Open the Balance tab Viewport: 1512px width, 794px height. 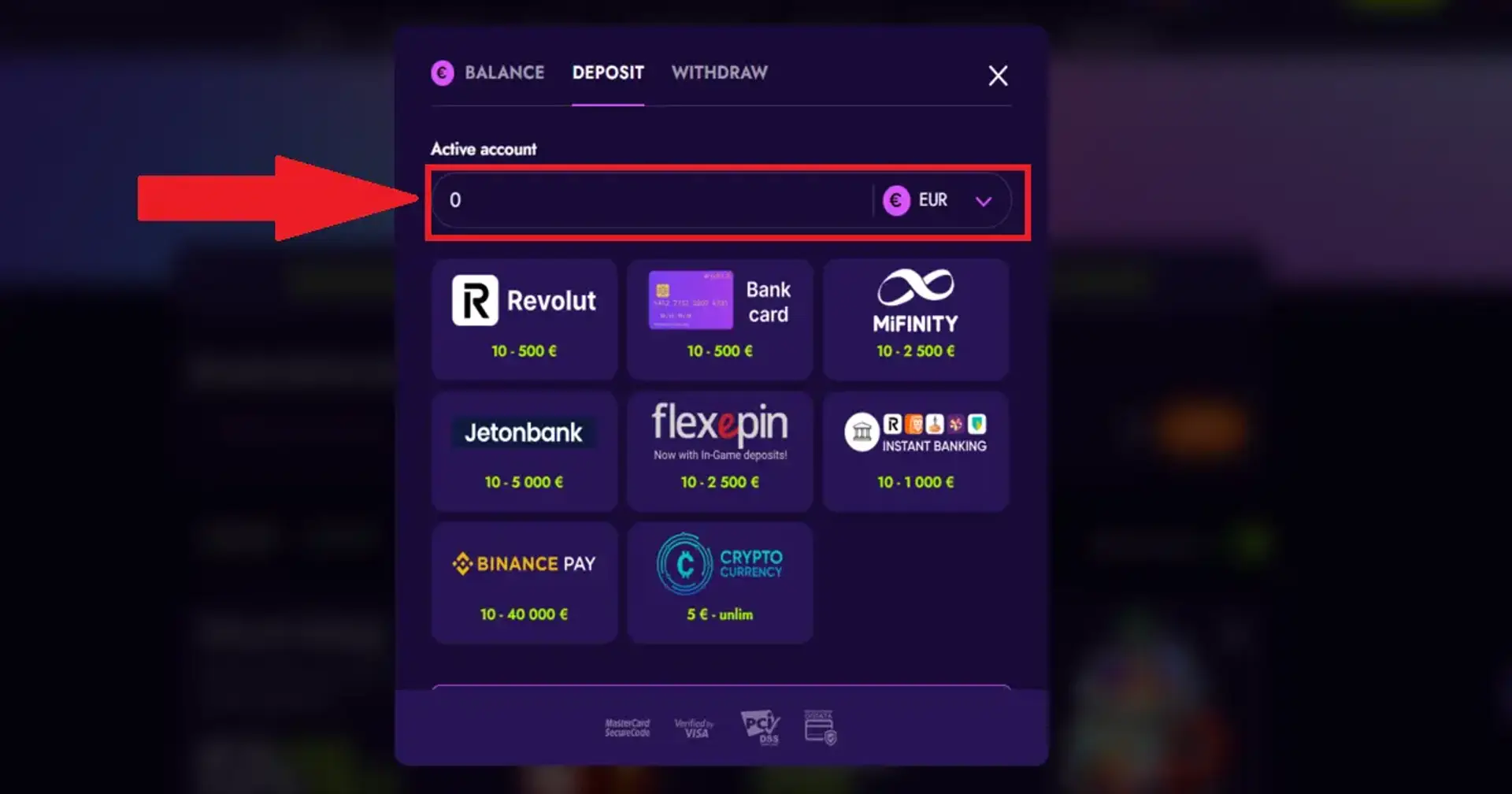click(504, 72)
